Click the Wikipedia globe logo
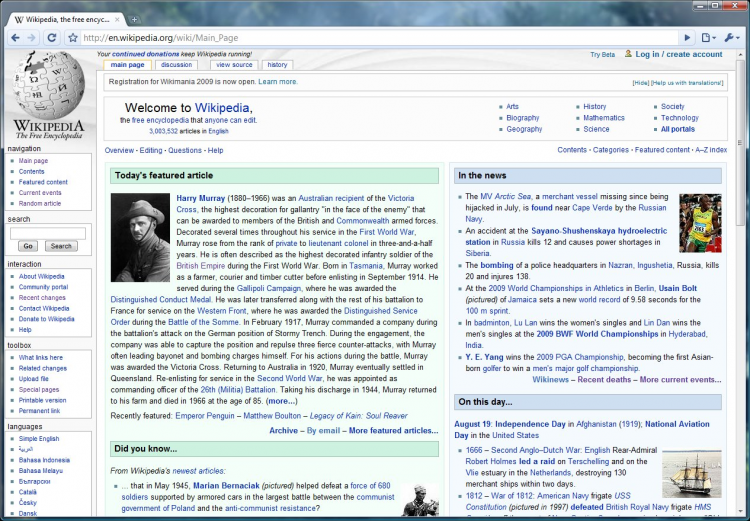This screenshot has width=750, height=521. (x=48, y=86)
